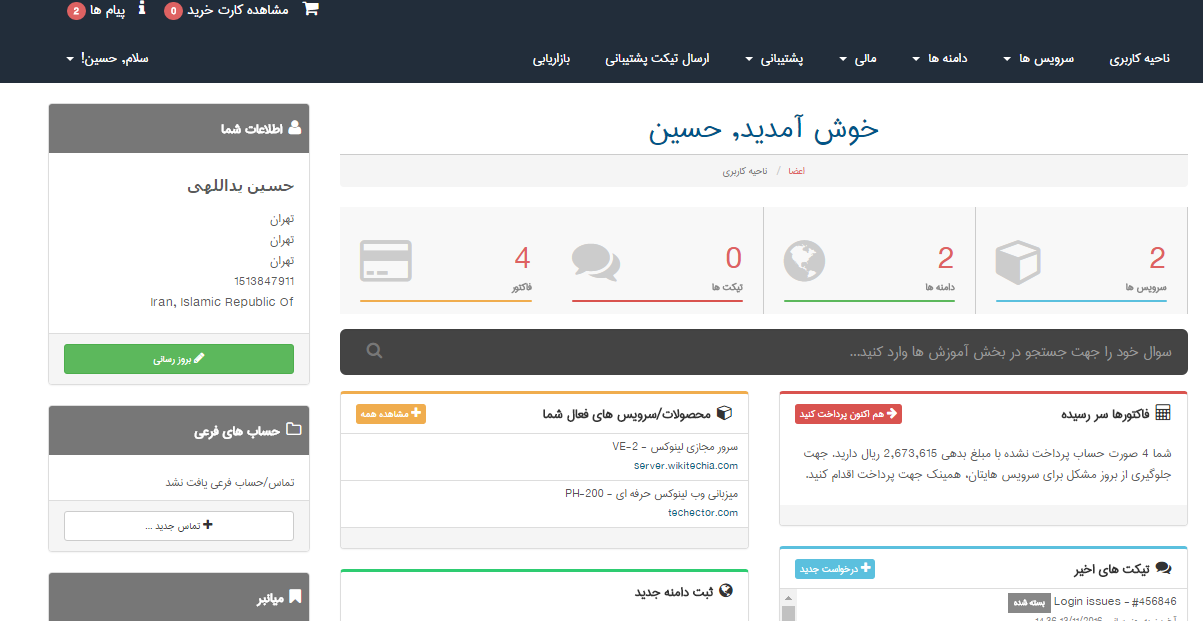Click the chat bubbles tickets icon
Viewport: 1203px width, 621px height.
tap(596, 262)
